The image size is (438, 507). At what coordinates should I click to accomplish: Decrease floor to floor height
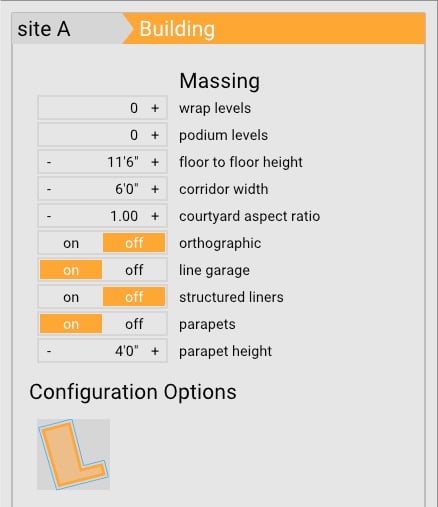pyautogui.click(x=49, y=162)
